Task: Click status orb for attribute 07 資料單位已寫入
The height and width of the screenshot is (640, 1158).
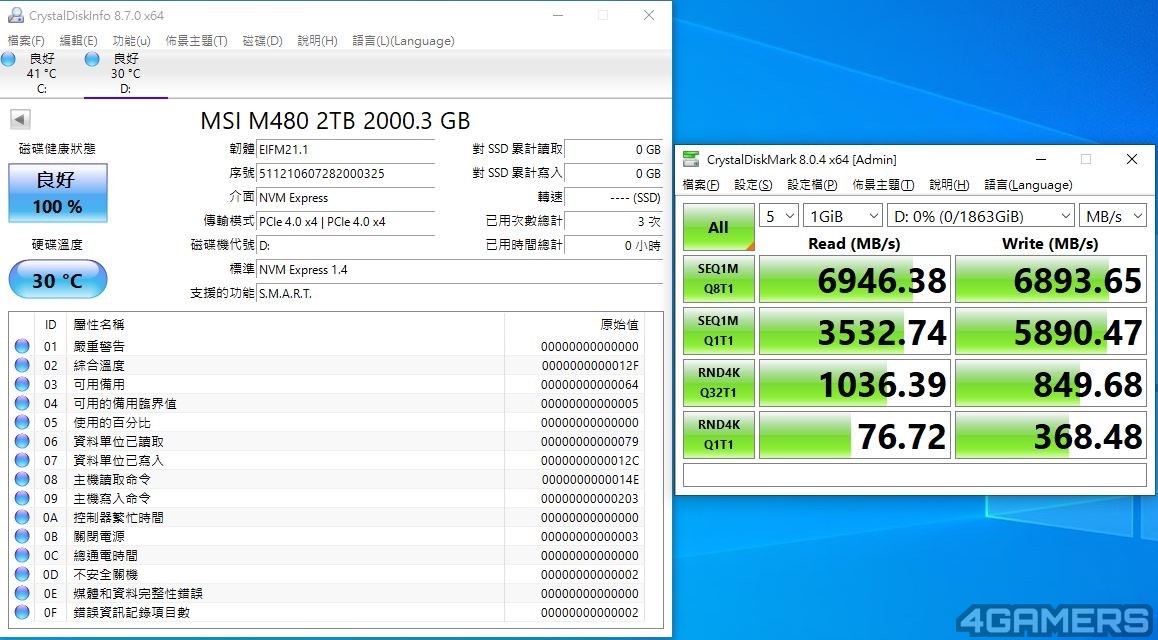Action: 22,461
